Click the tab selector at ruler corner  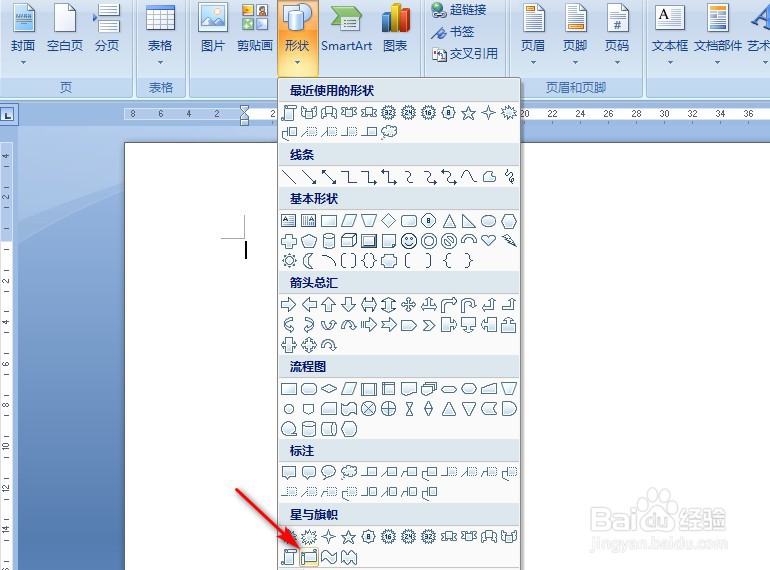(8, 115)
